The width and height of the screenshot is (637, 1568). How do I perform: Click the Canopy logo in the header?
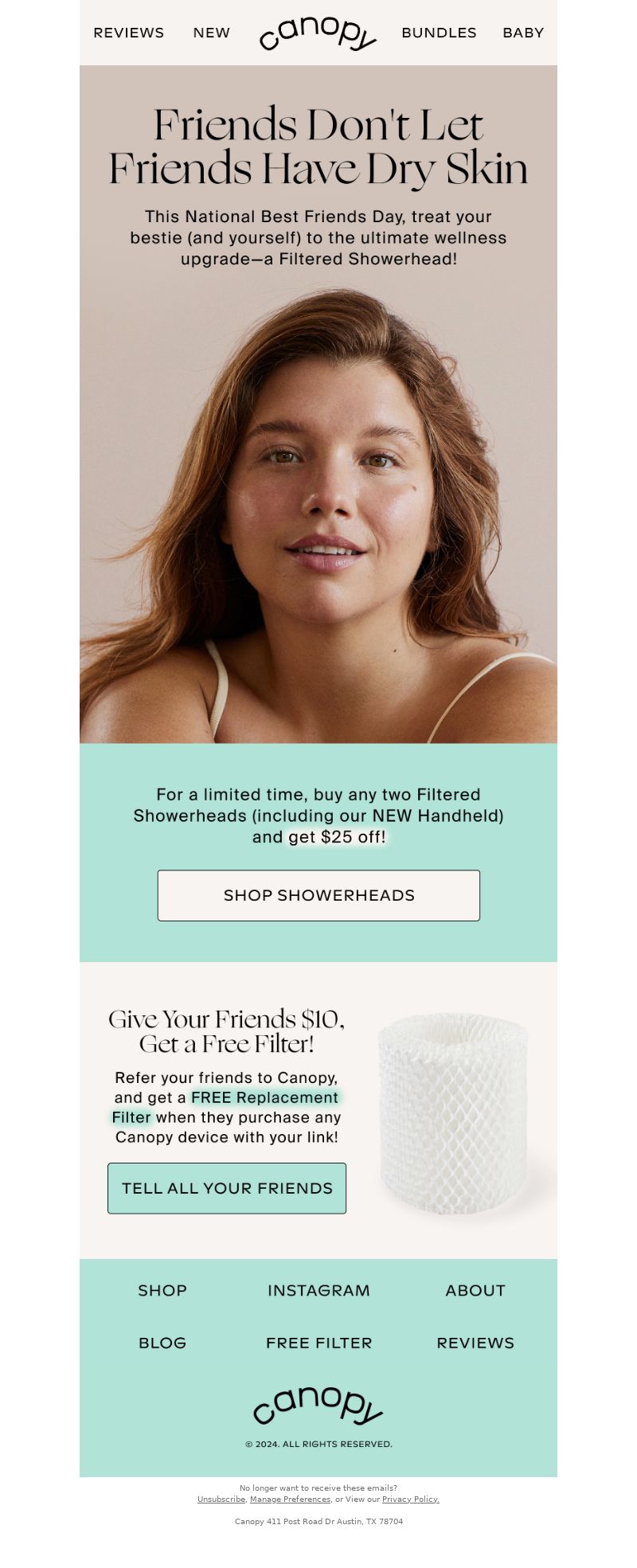tap(318, 33)
